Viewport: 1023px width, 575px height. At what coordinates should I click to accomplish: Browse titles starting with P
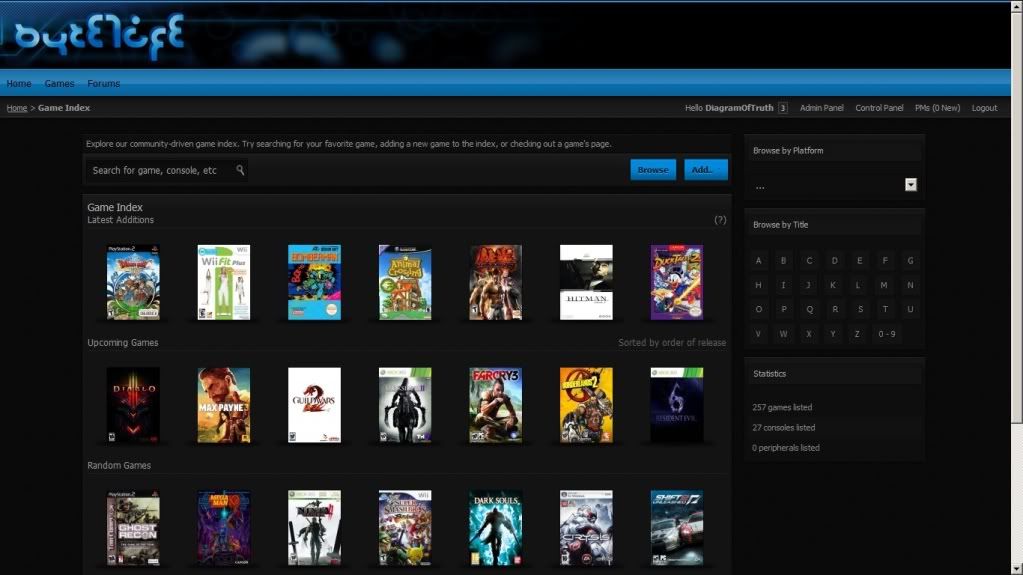coord(784,309)
